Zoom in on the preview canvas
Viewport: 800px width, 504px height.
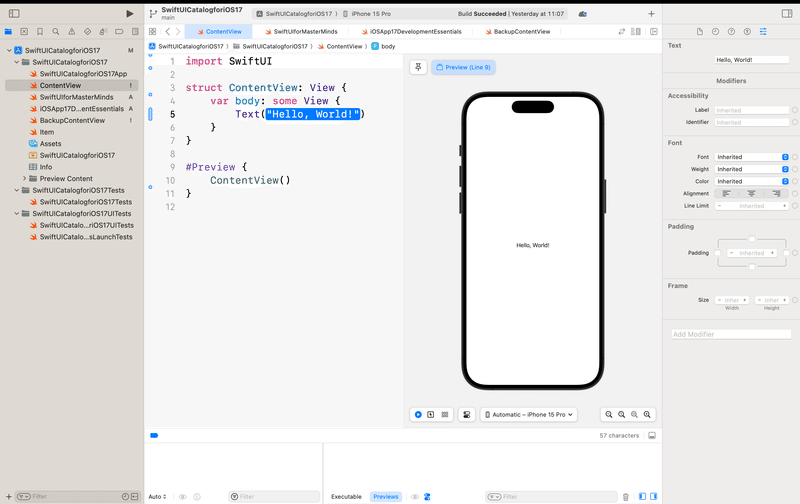pyautogui.click(x=647, y=415)
